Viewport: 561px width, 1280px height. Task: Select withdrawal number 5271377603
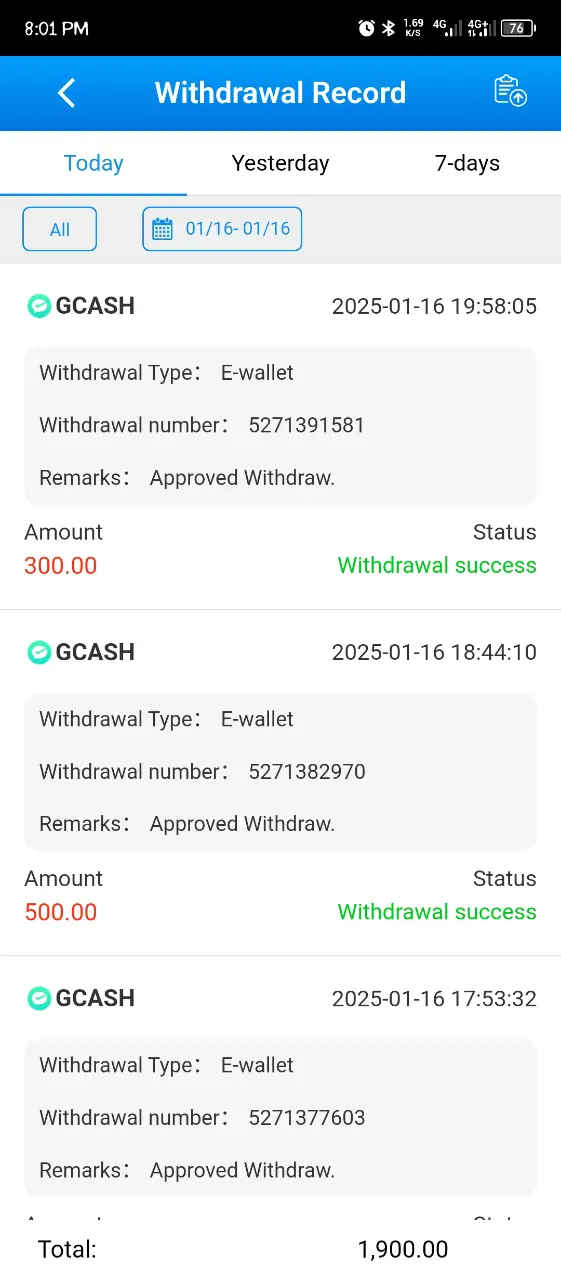tap(307, 1117)
